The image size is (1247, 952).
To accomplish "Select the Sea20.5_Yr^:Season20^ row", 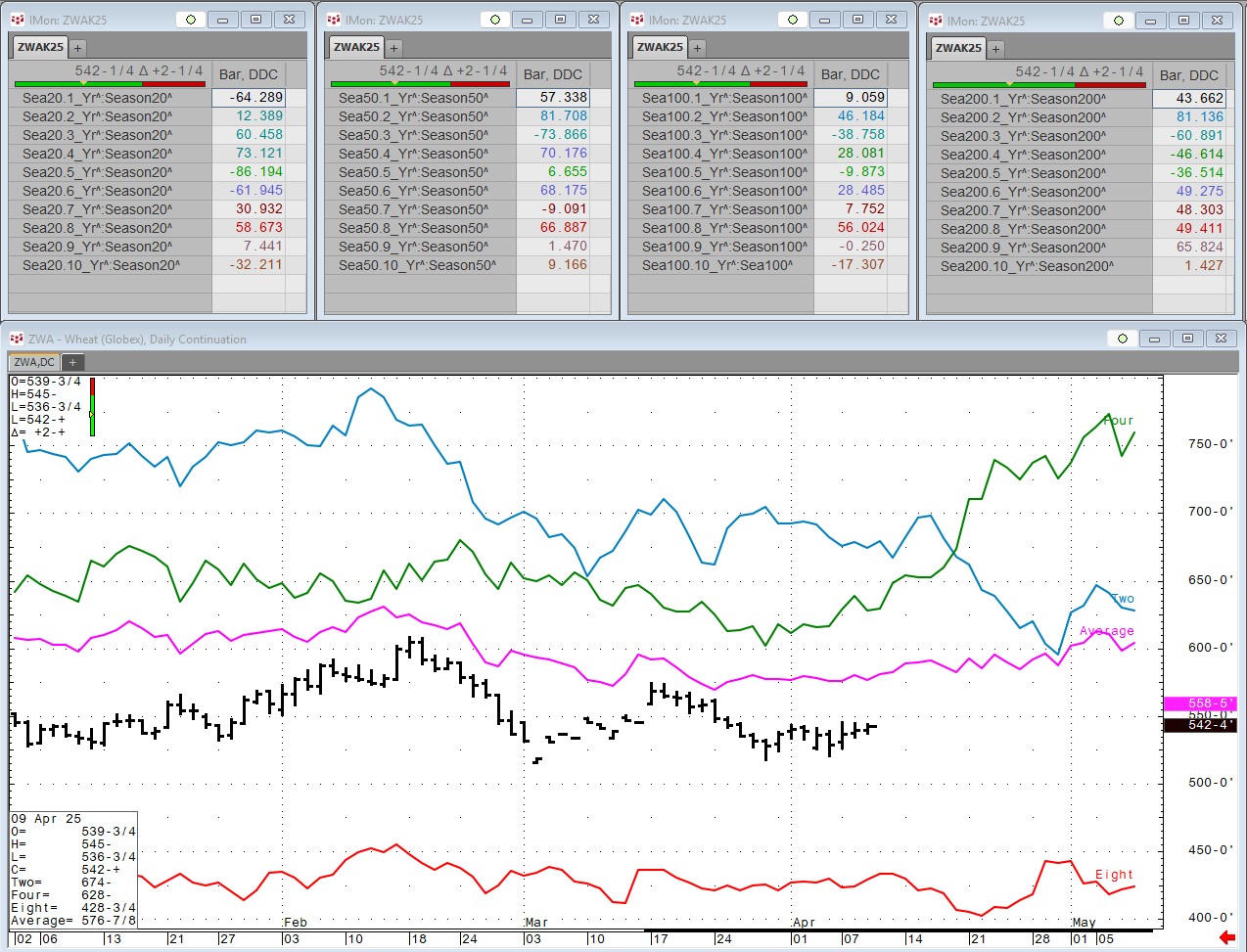I will (110, 172).
